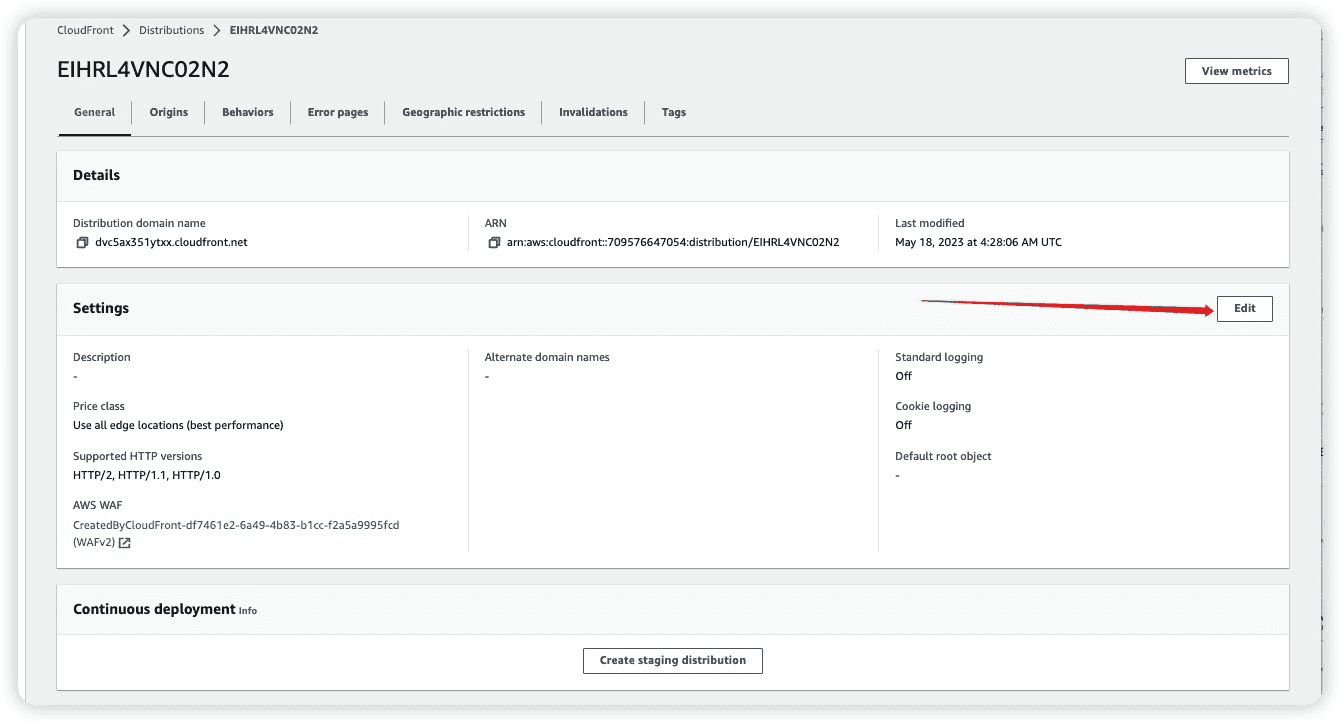The image size is (1341, 723).
Task: Copy the ARN icon
Action: click(x=494, y=243)
